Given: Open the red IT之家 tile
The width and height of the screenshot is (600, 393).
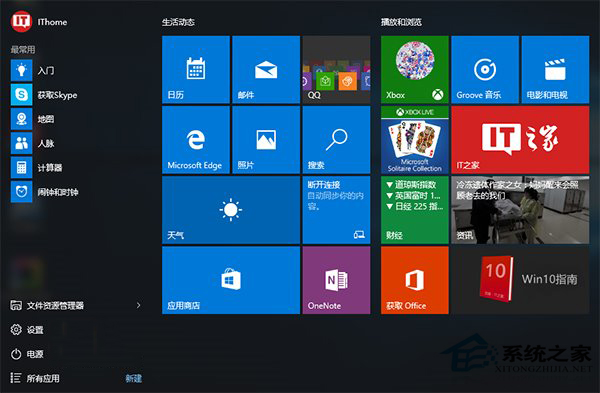Looking at the screenshot, I should pos(520,140).
